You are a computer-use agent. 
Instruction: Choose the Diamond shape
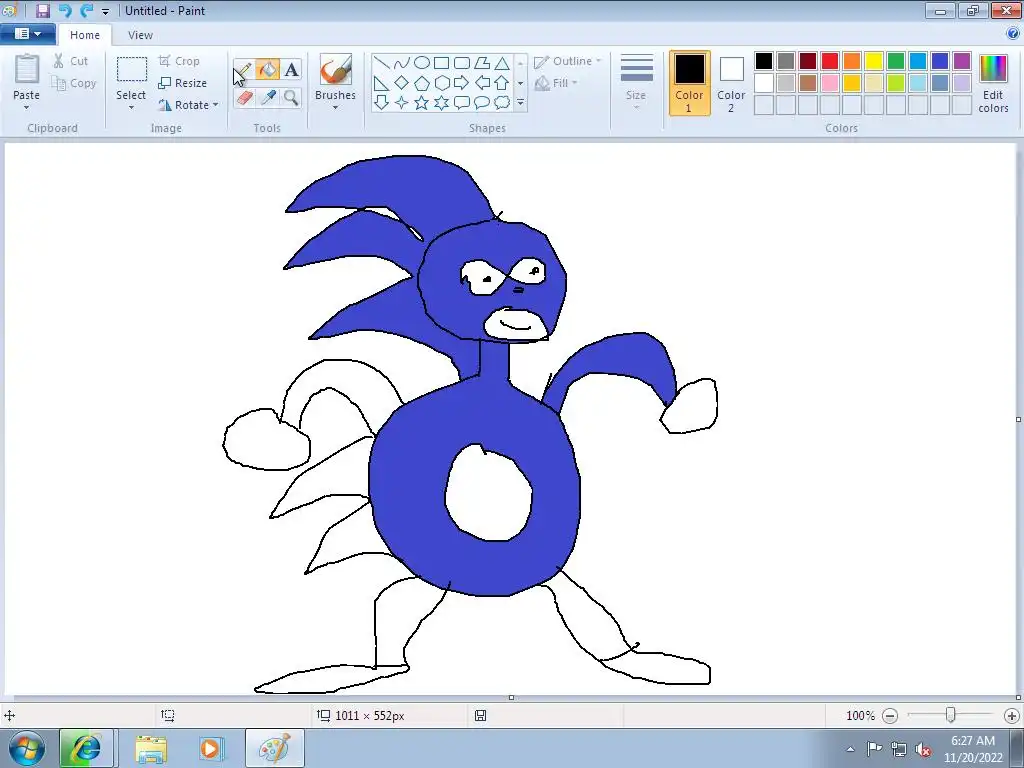[402, 83]
